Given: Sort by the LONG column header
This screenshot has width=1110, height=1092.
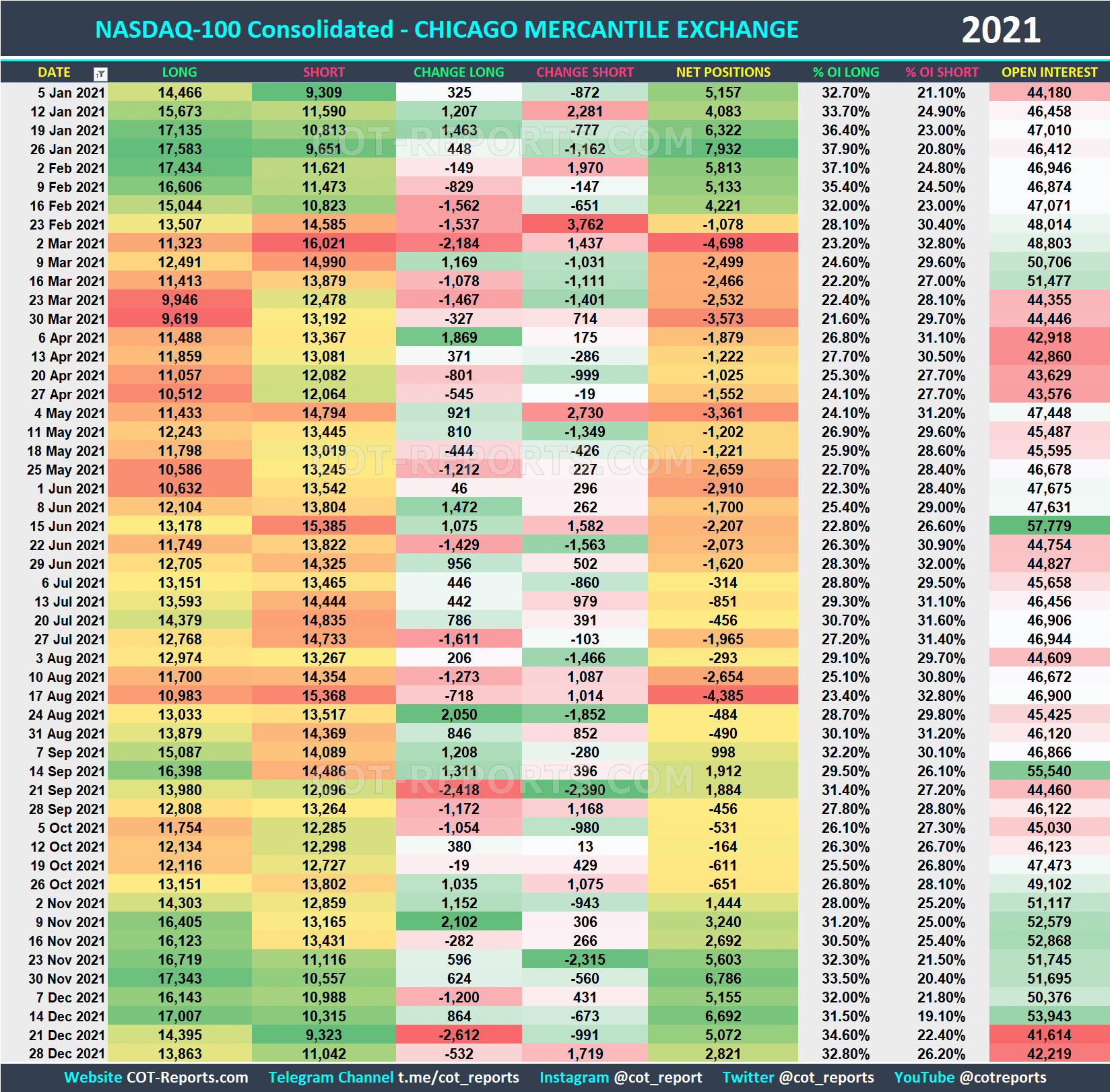Looking at the screenshot, I should tap(178, 72).
